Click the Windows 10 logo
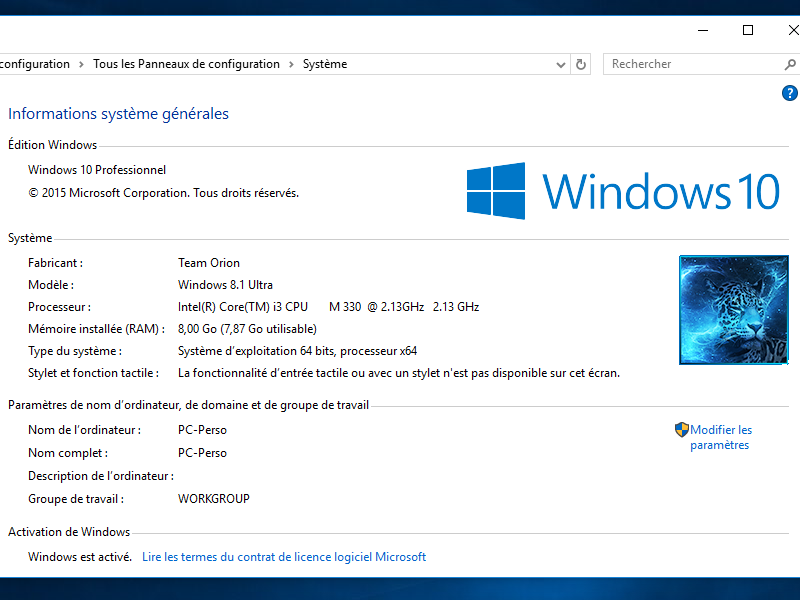 tap(623, 191)
